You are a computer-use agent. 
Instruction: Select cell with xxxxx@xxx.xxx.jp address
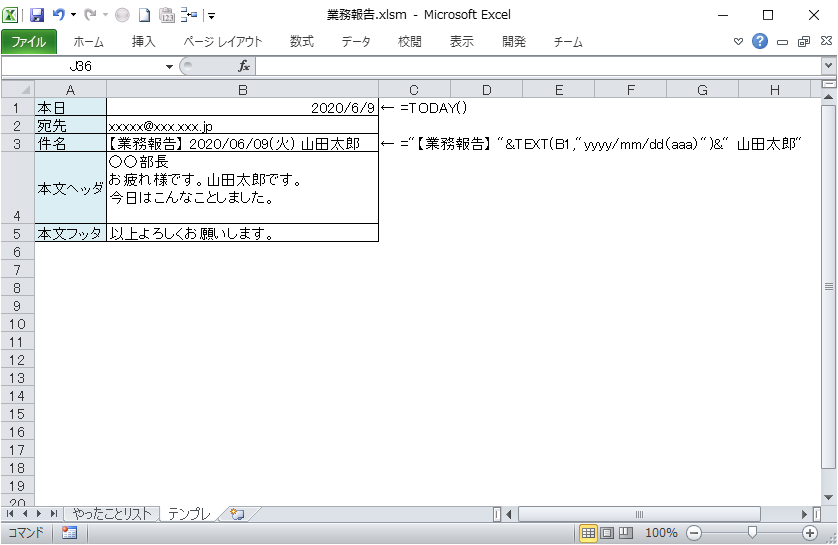[x=243, y=126]
